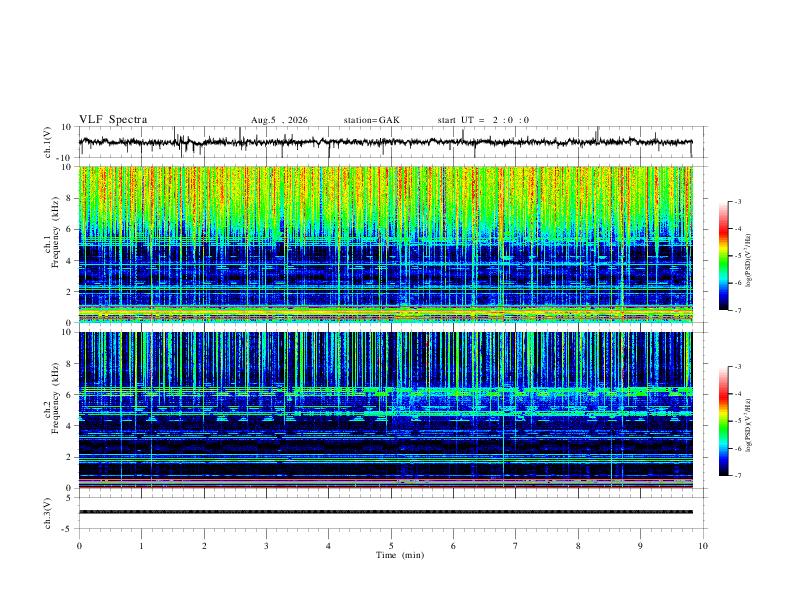
Task: Click the 5 minute tick on time axis
Action: click(391, 546)
